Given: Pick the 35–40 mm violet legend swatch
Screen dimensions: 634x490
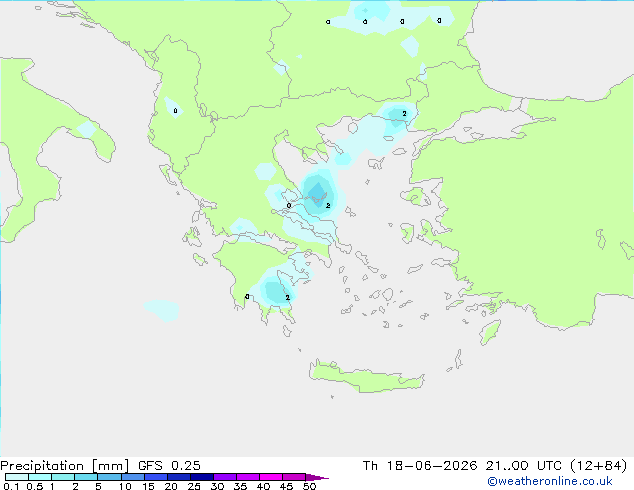Looking at the screenshot, I should click(x=248, y=477).
